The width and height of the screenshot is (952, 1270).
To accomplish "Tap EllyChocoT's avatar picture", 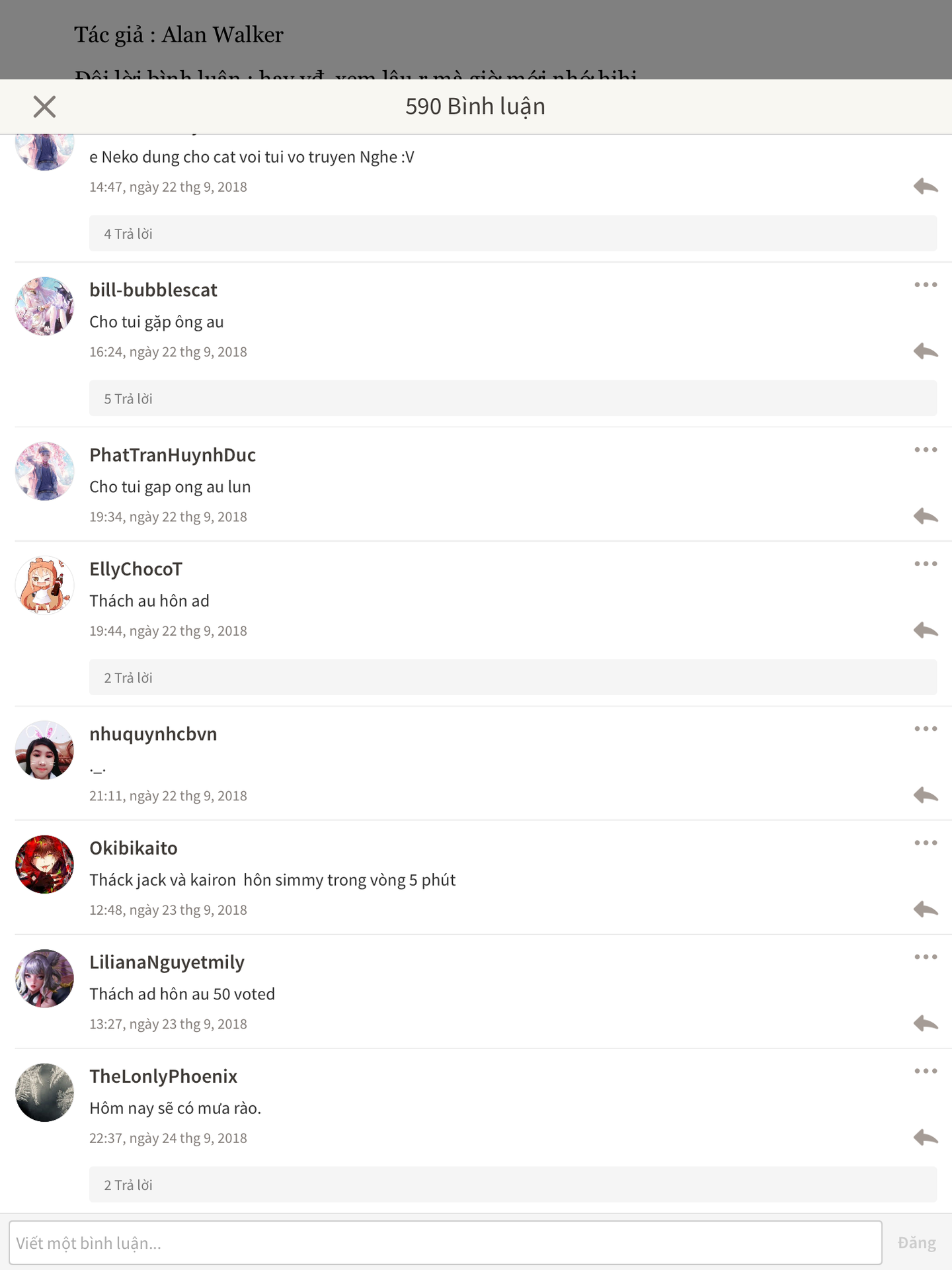I will [44, 585].
